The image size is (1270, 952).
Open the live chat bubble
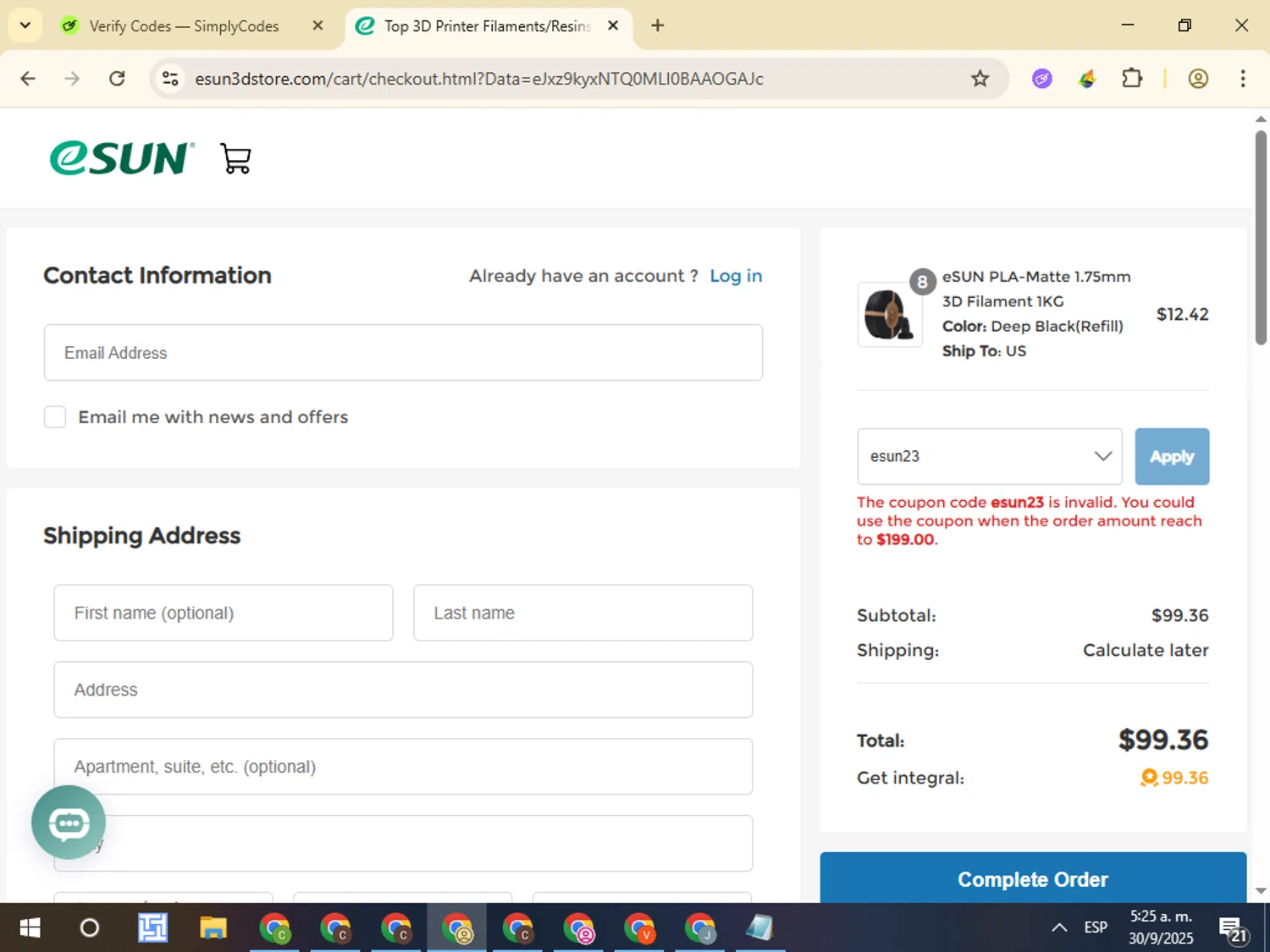coord(69,822)
